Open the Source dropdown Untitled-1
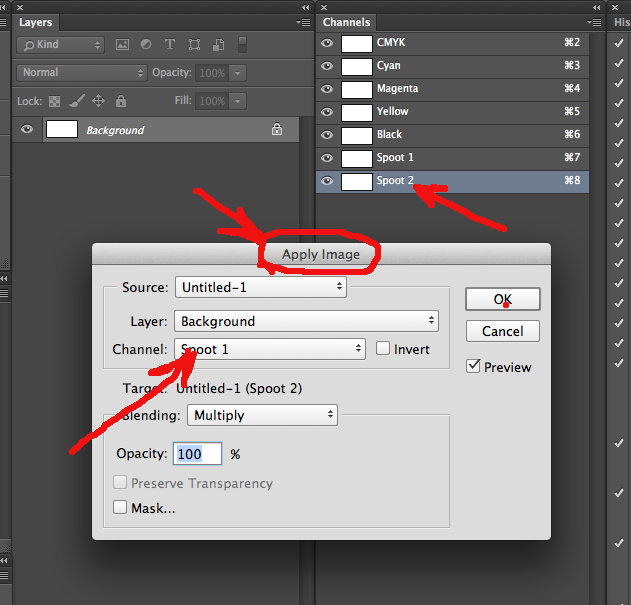The width and height of the screenshot is (631, 605). 261,287
